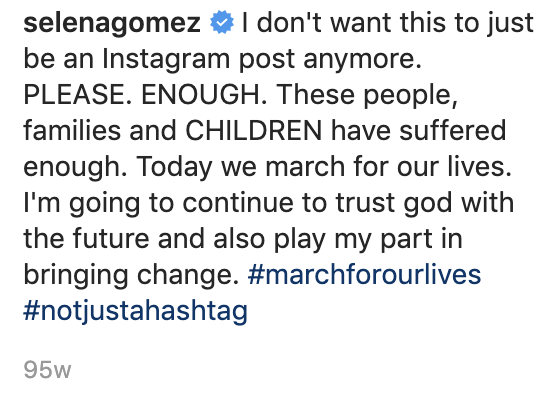
Task: Click the word 'future' in the caption
Action: pos(111,238)
